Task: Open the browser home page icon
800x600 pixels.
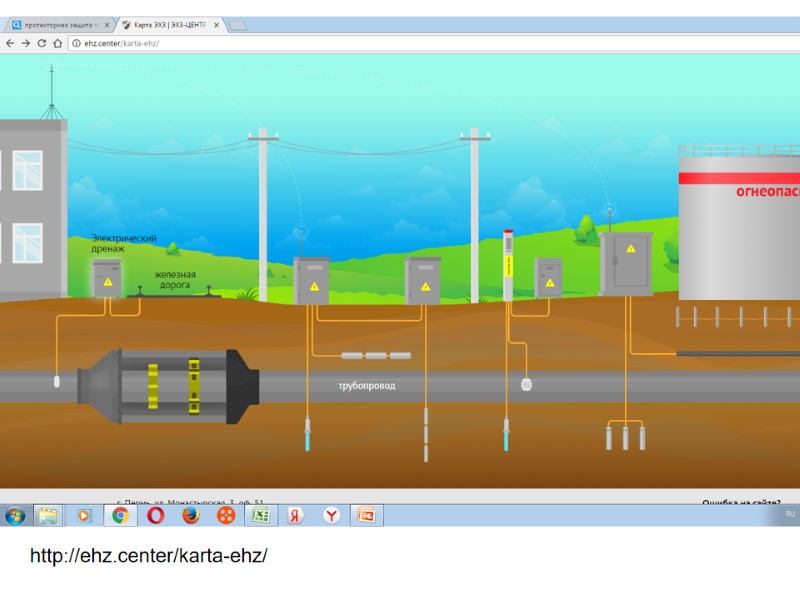Action: [x=58, y=43]
